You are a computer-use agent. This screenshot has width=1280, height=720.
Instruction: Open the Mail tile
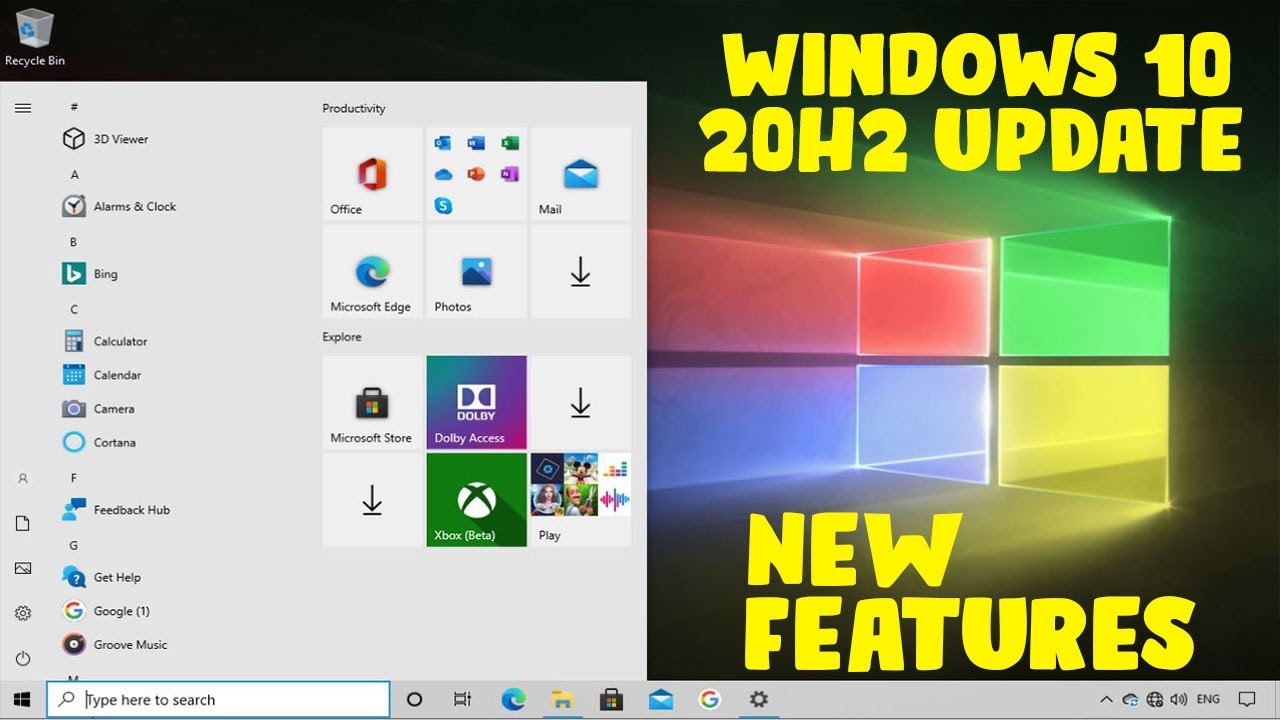point(580,174)
